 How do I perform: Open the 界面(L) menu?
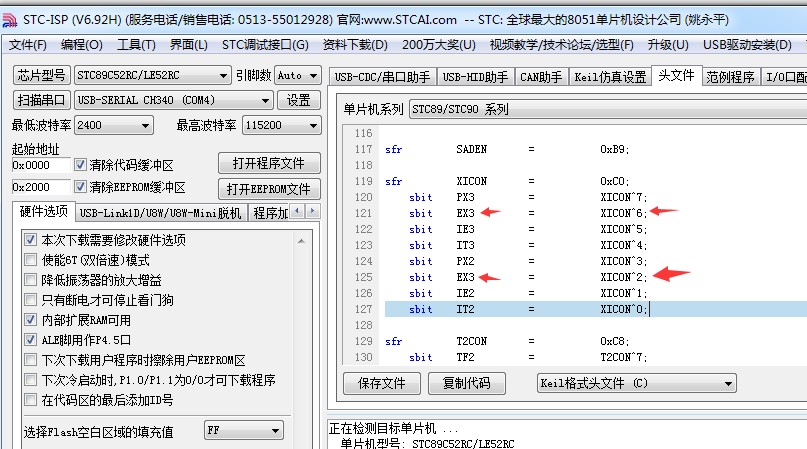(x=189, y=45)
